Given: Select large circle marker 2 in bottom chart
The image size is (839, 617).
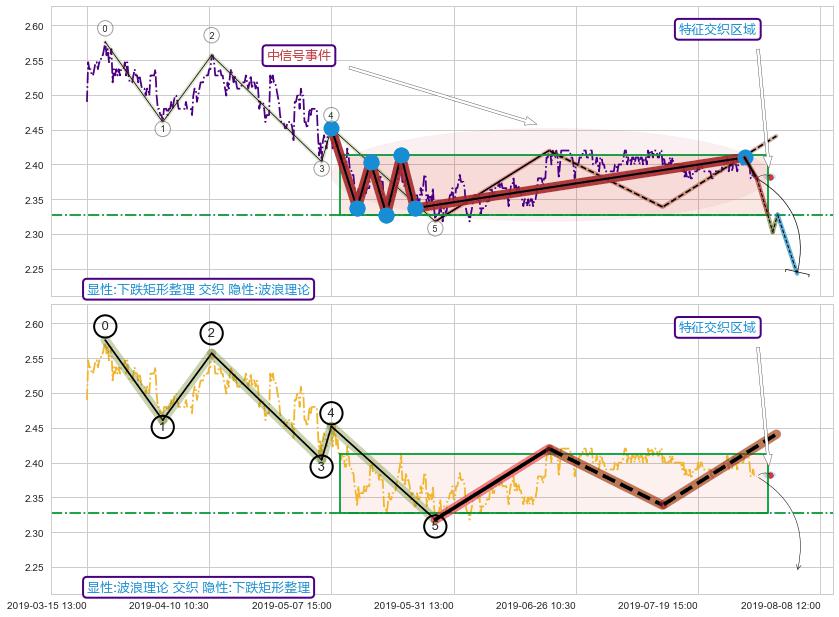Looking at the screenshot, I should pyautogui.click(x=211, y=333).
